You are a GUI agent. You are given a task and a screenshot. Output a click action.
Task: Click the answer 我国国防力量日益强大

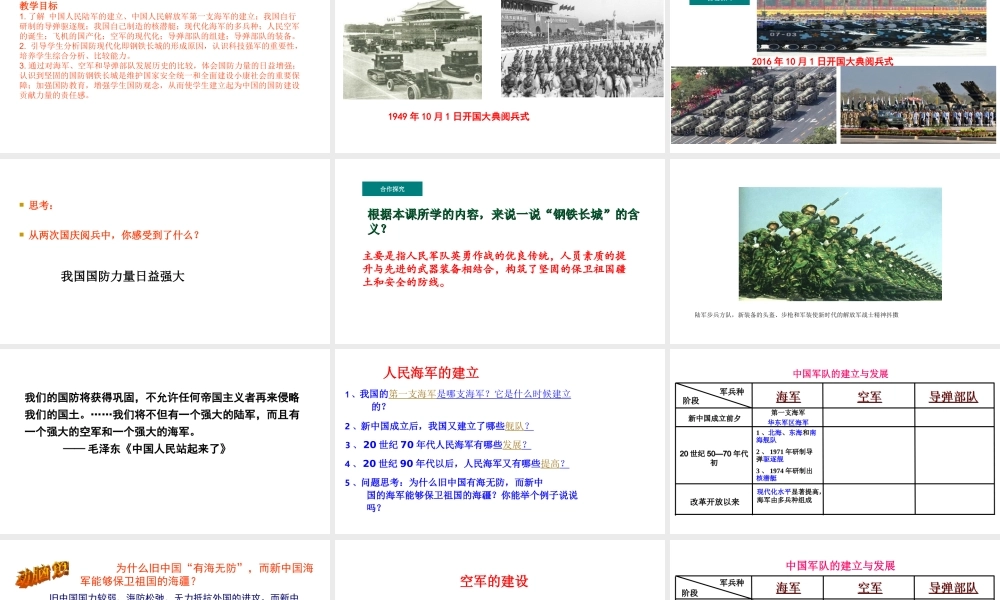tap(122, 276)
